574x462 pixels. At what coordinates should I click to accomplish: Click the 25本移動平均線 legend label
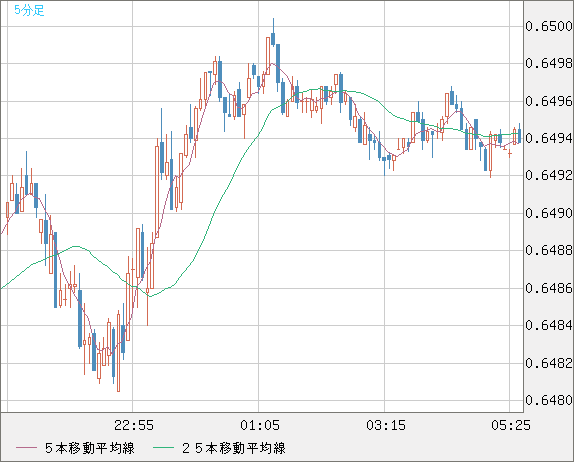pos(234,448)
